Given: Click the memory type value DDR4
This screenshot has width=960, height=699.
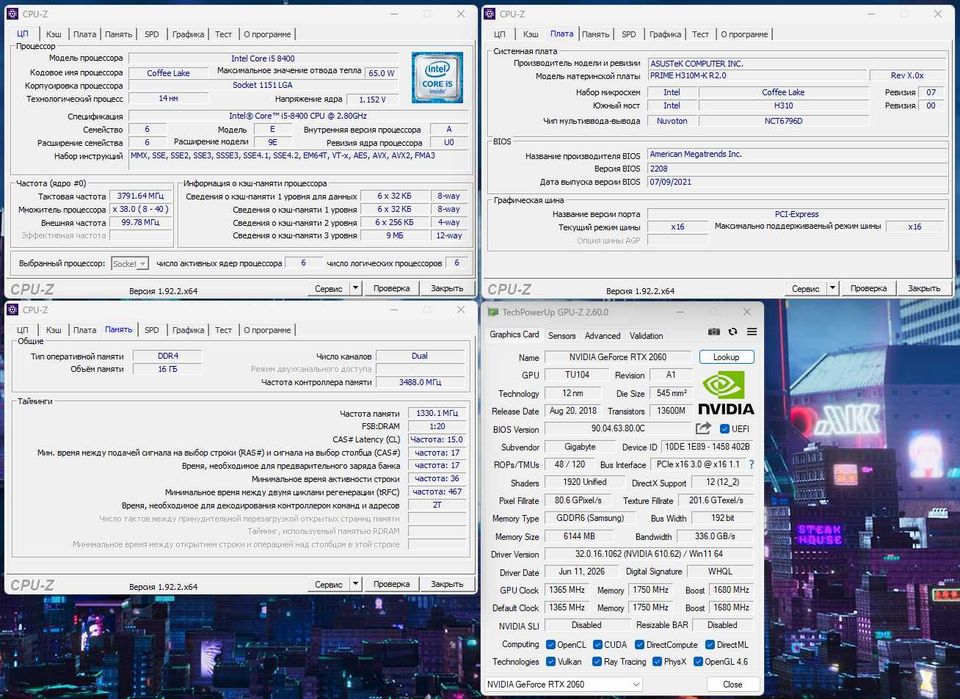Looking at the screenshot, I should (x=168, y=356).
